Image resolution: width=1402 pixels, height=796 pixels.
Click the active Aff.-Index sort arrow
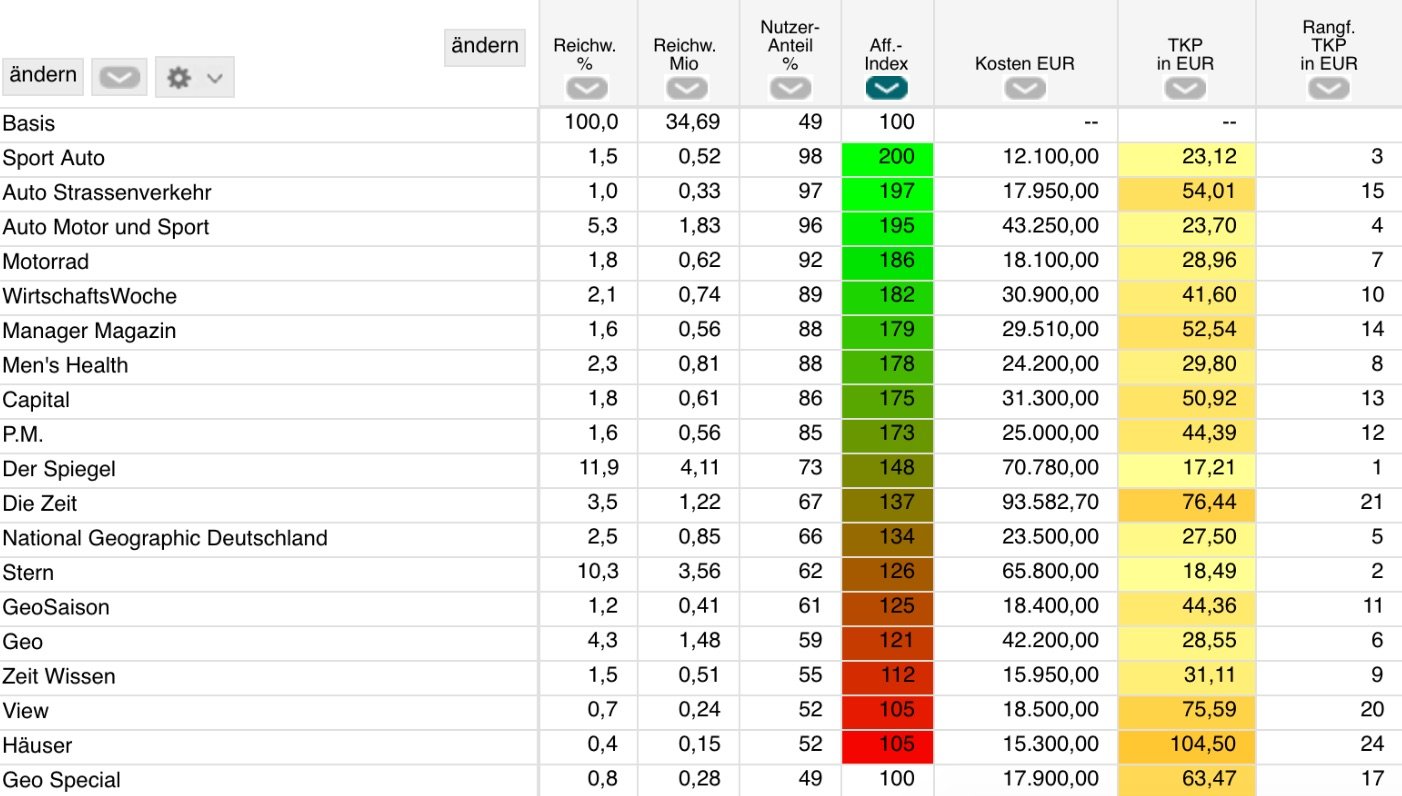click(x=887, y=89)
